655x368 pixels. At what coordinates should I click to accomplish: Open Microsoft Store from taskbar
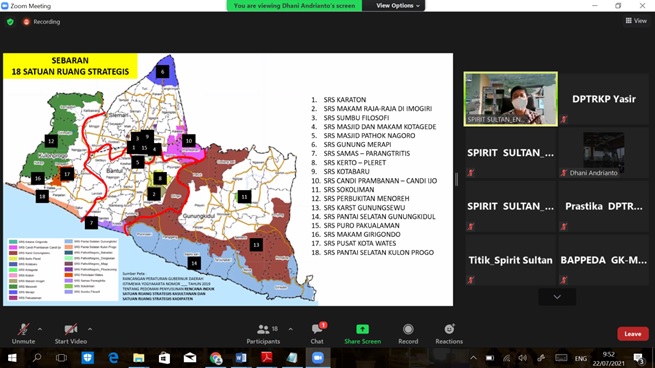(164, 358)
